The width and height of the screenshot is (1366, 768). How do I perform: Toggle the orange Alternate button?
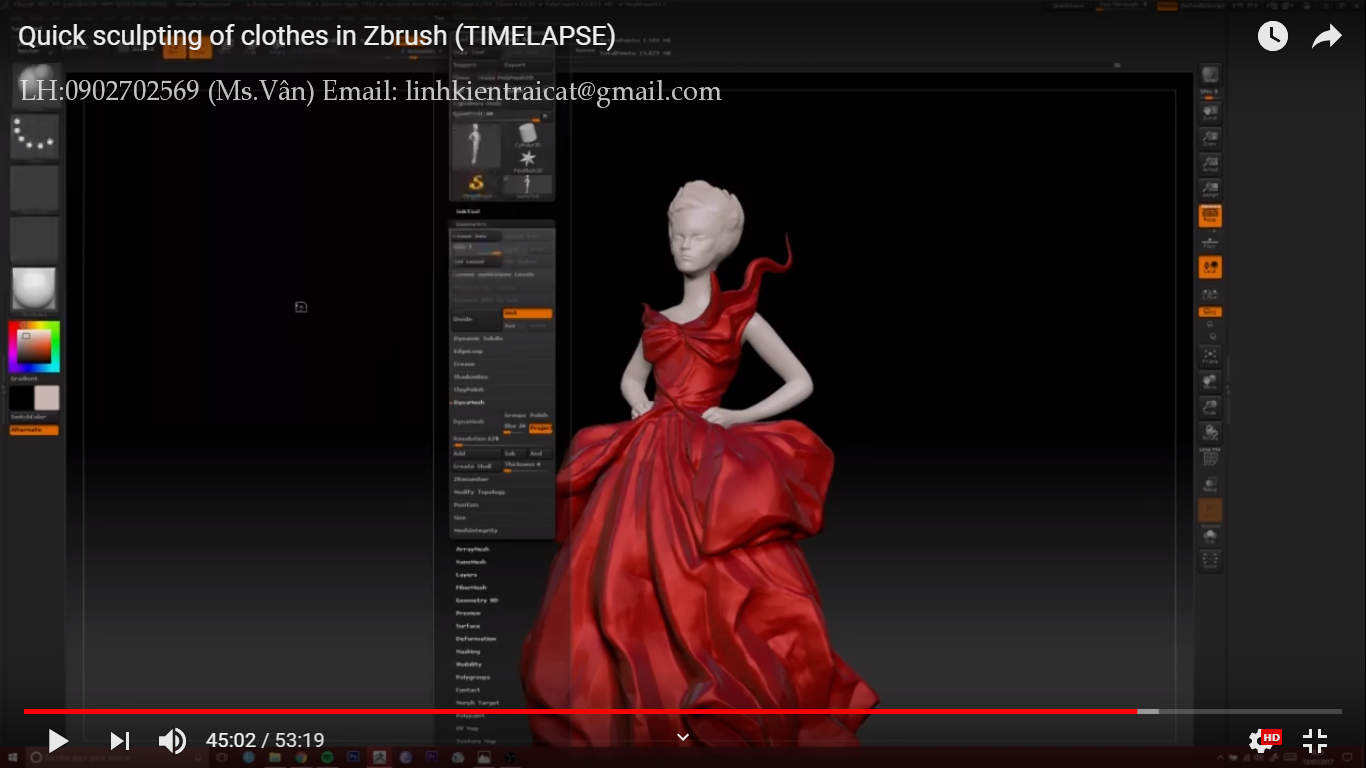click(x=34, y=430)
